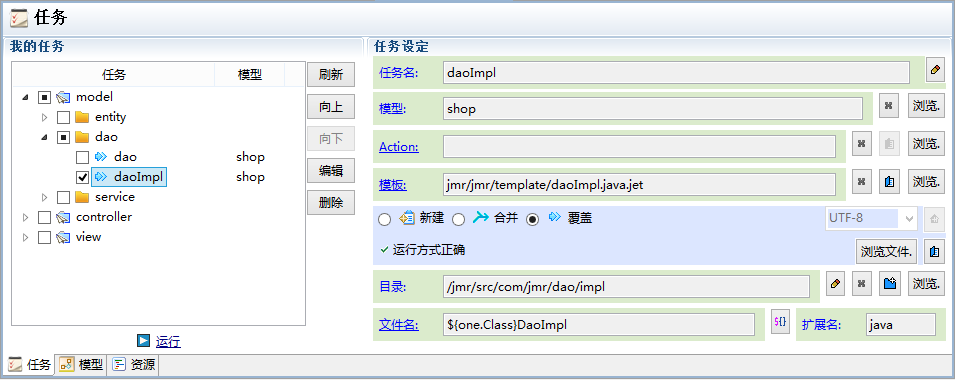Clear the 模型 field with its X icon
The image size is (955, 380).
click(x=889, y=106)
